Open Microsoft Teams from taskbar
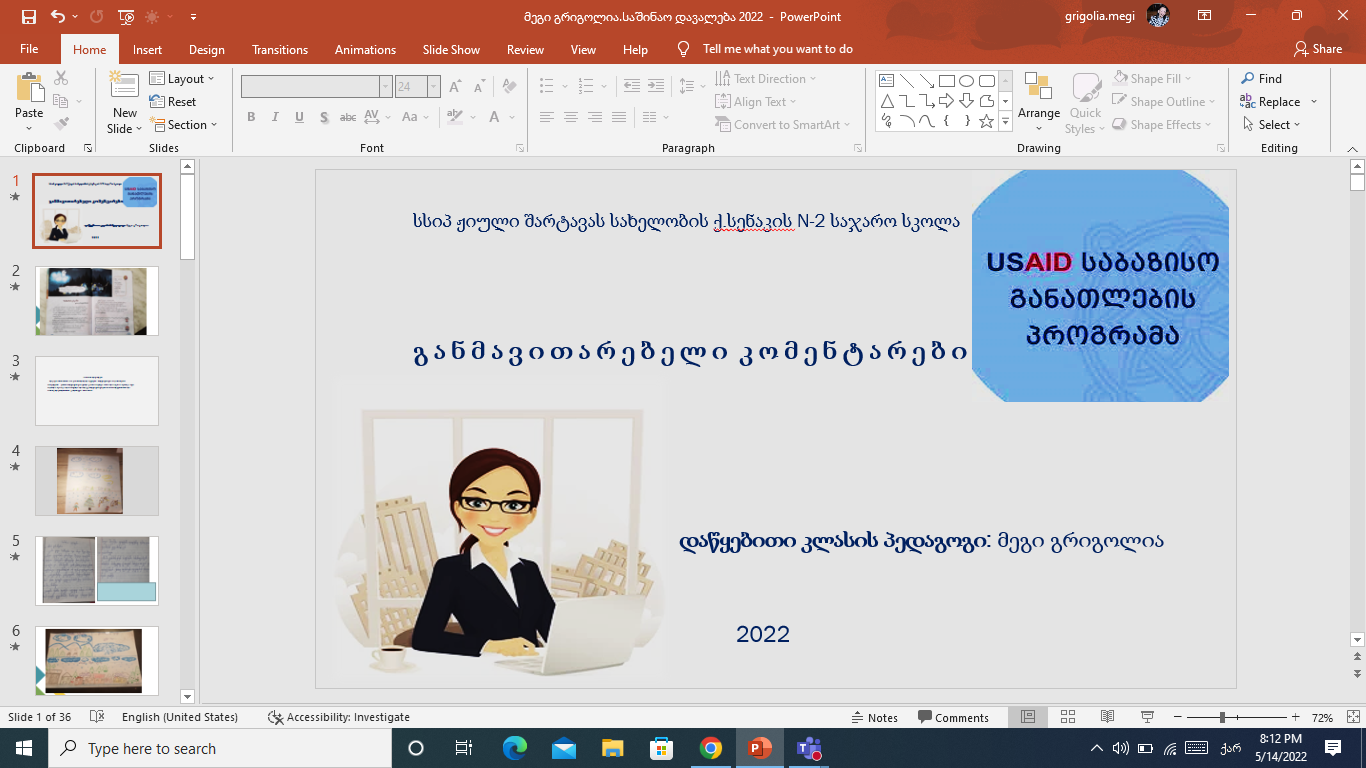This screenshot has width=1366, height=768. [808, 748]
